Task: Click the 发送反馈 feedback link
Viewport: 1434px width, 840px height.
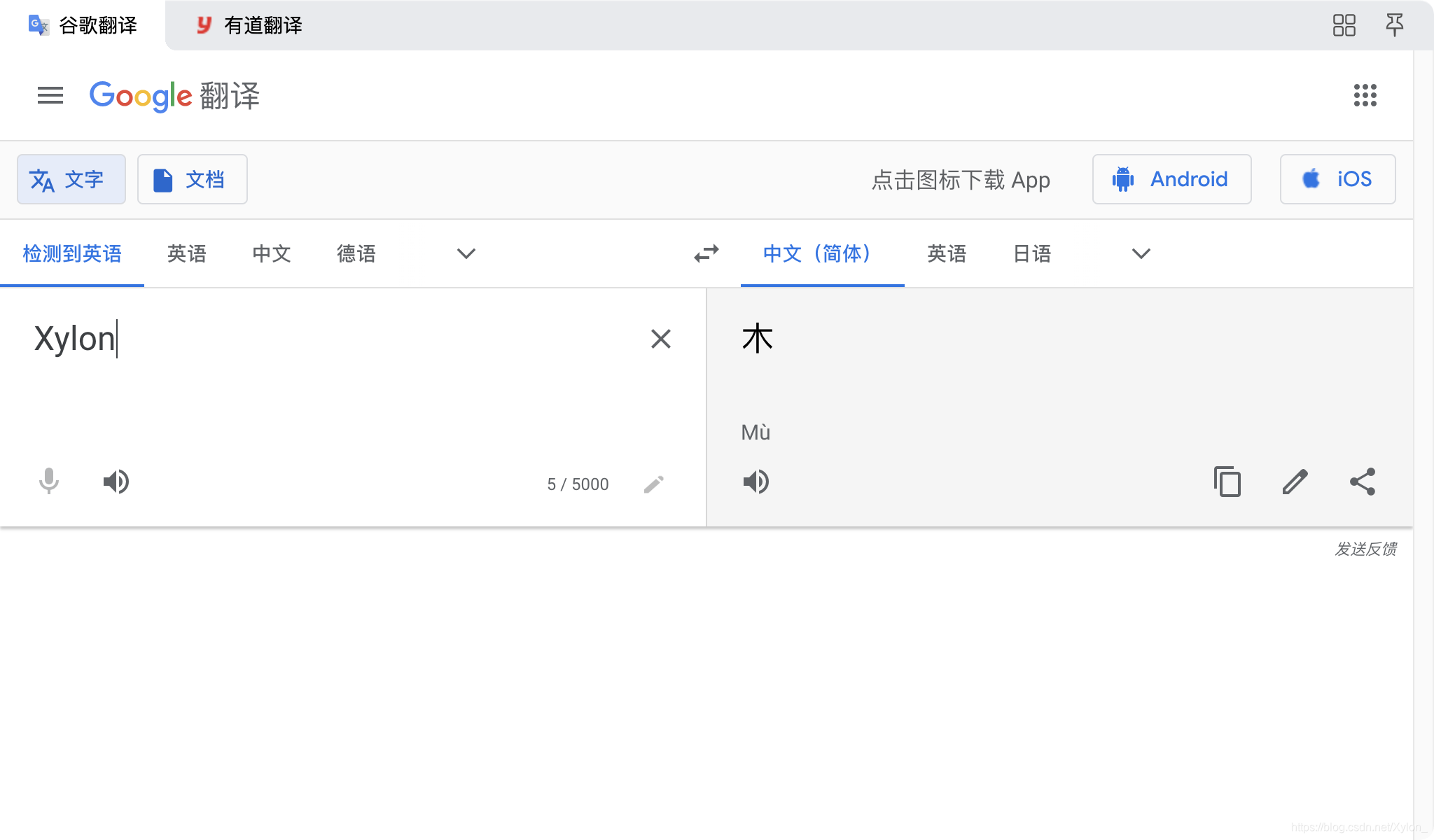Action: pos(1365,549)
